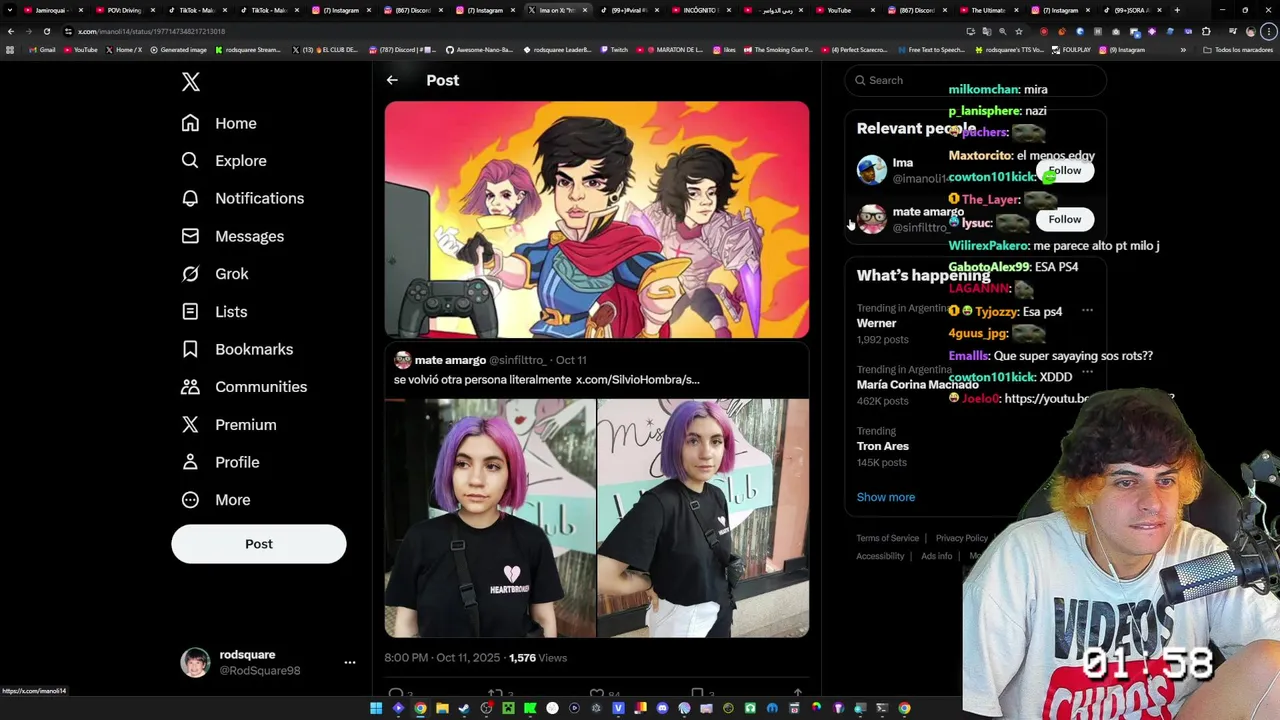Open the bookmarks apps grid icon
Screen dimensions: 1280x720
pyautogui.click(x=10, y=49)
